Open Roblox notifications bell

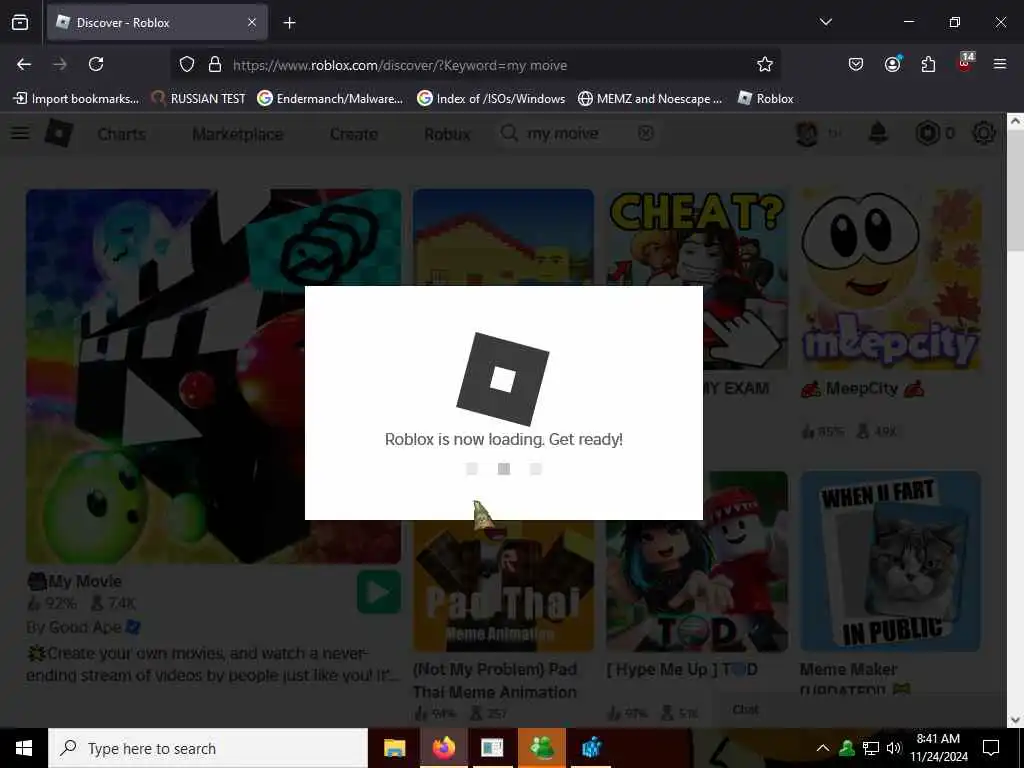(x=878, y=133)
